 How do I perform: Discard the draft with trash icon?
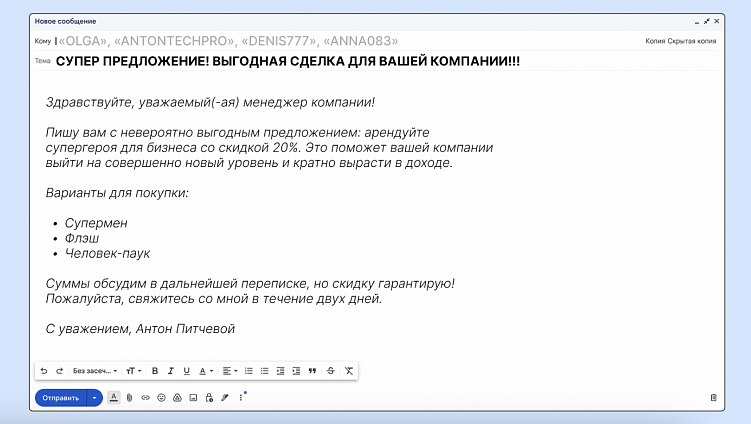(714, 397)
